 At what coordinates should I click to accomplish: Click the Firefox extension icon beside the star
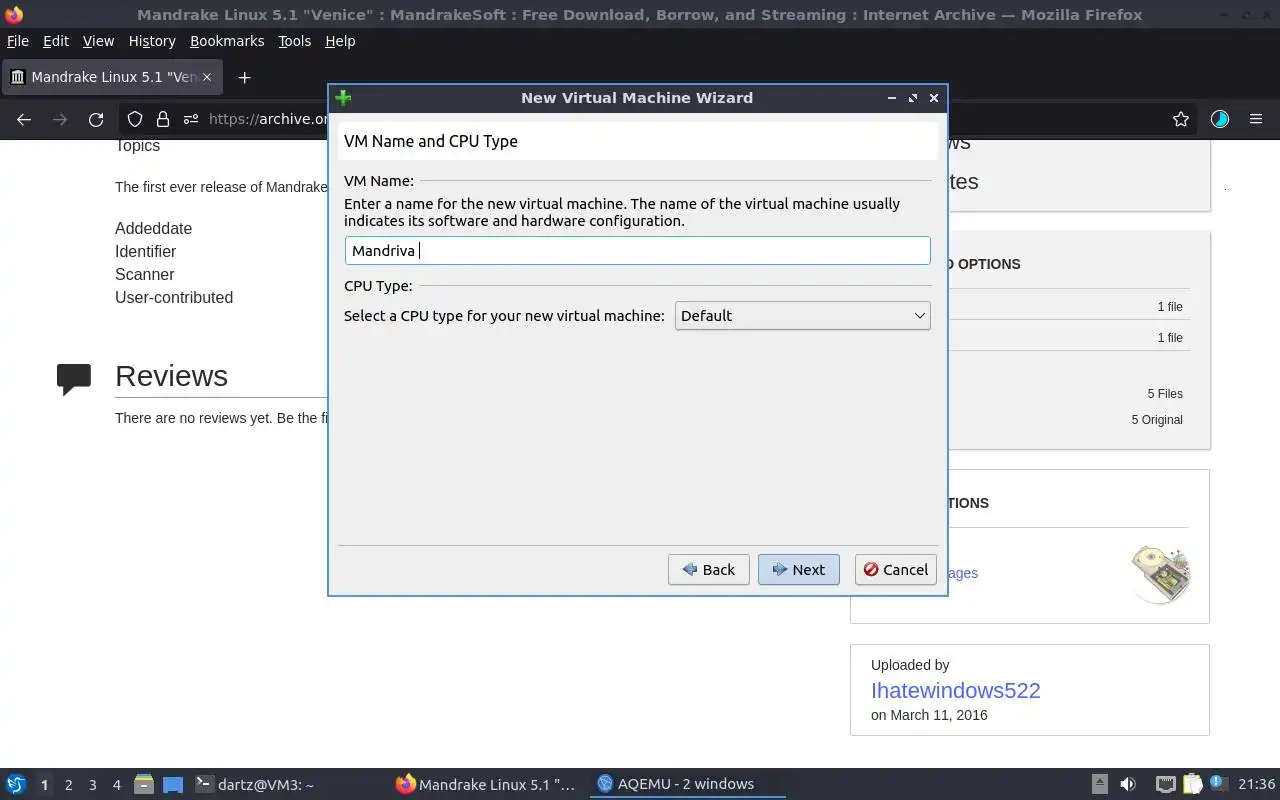click(x=1220, y=119)
